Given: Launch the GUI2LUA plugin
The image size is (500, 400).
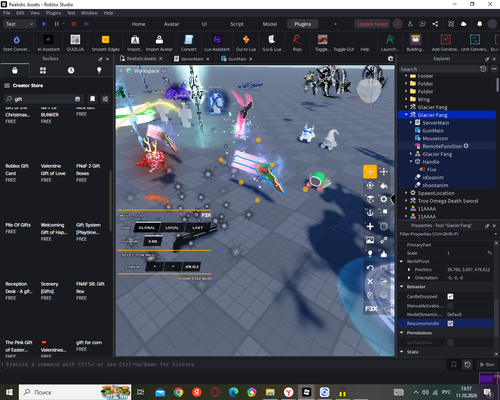Looking at the screenshot, I should (75, 40).
